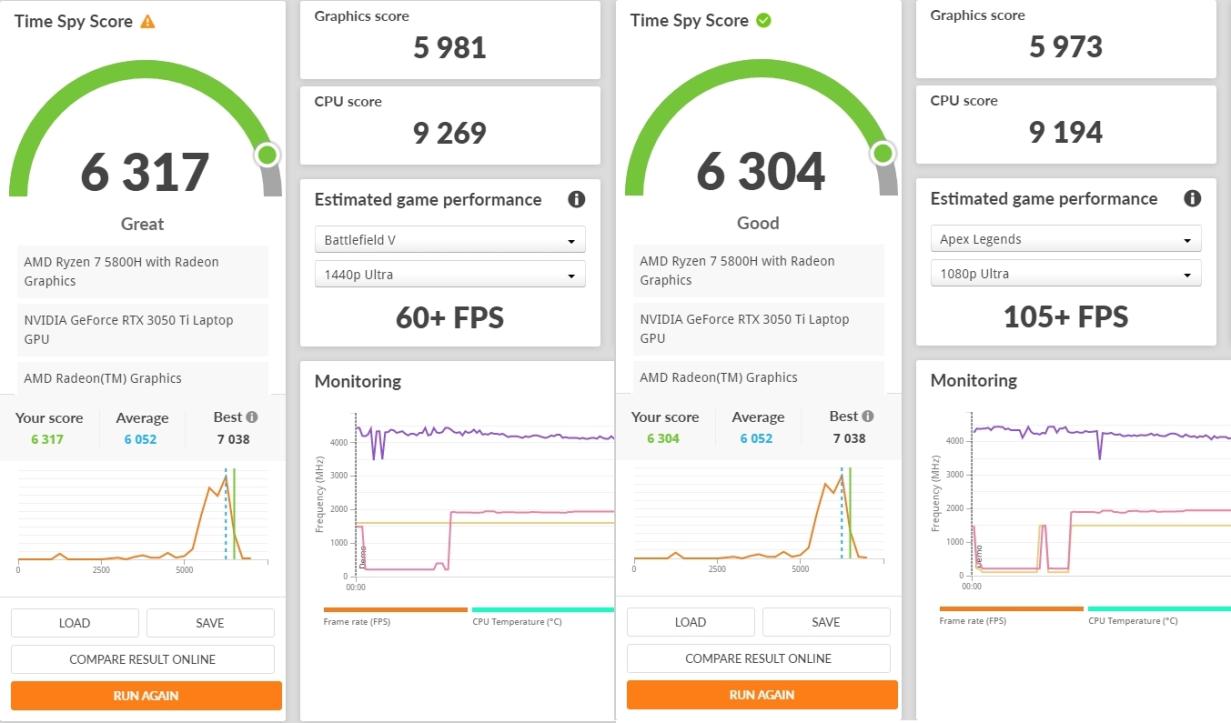Expand the 1440p Ultra resolution dropdown
This screenshot has width=1231, height=723.
[x=450, y=275]
